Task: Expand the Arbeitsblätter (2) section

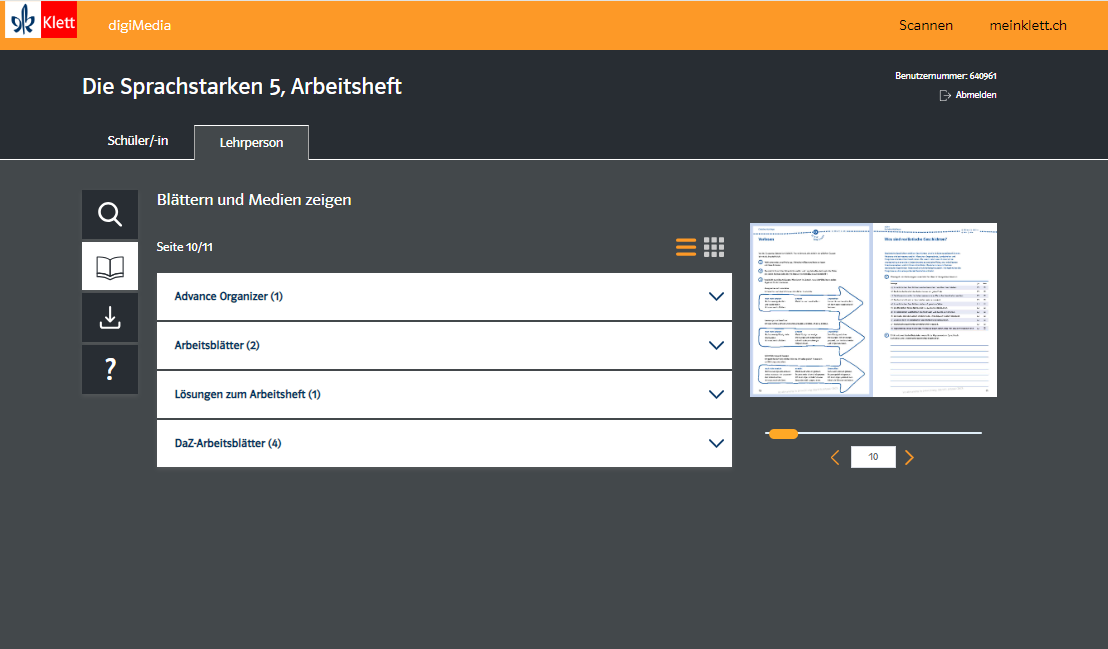Action: coord(715,346)
